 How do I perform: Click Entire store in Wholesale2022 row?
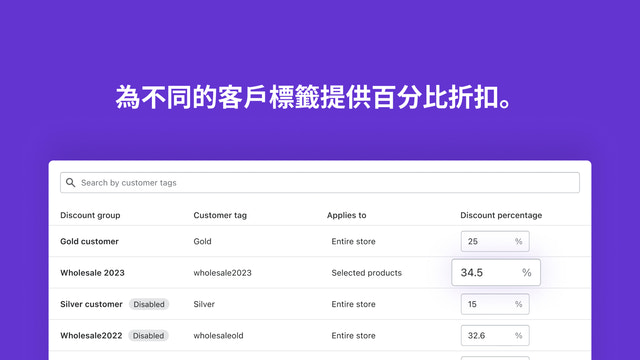click(353, 336)
